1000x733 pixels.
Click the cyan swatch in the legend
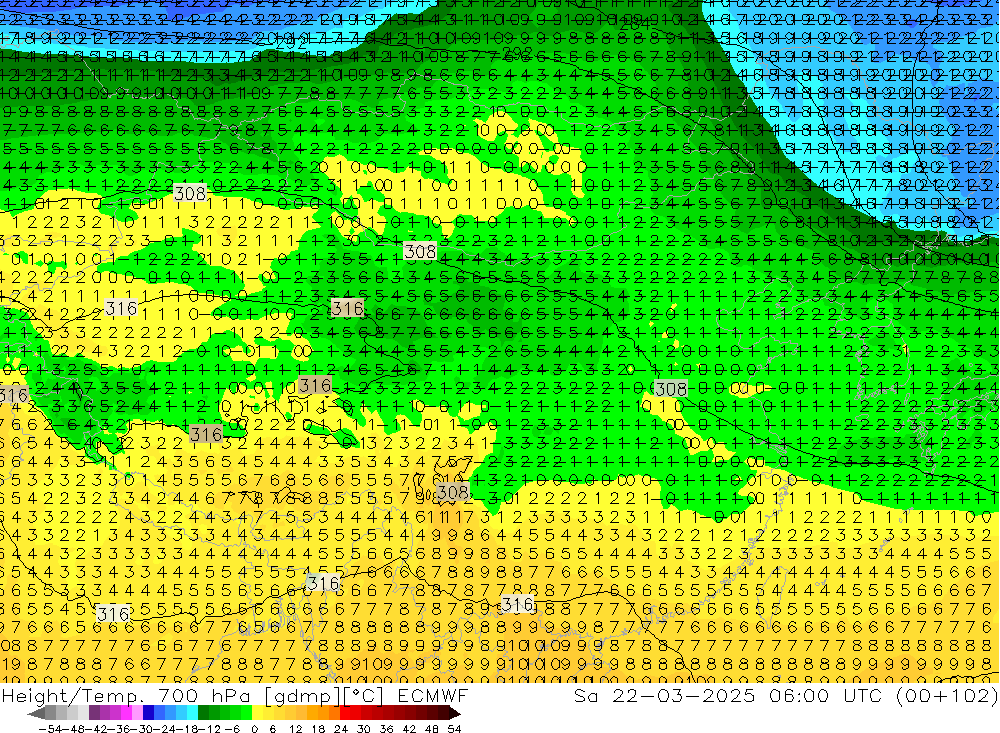(x=192, y=713)
